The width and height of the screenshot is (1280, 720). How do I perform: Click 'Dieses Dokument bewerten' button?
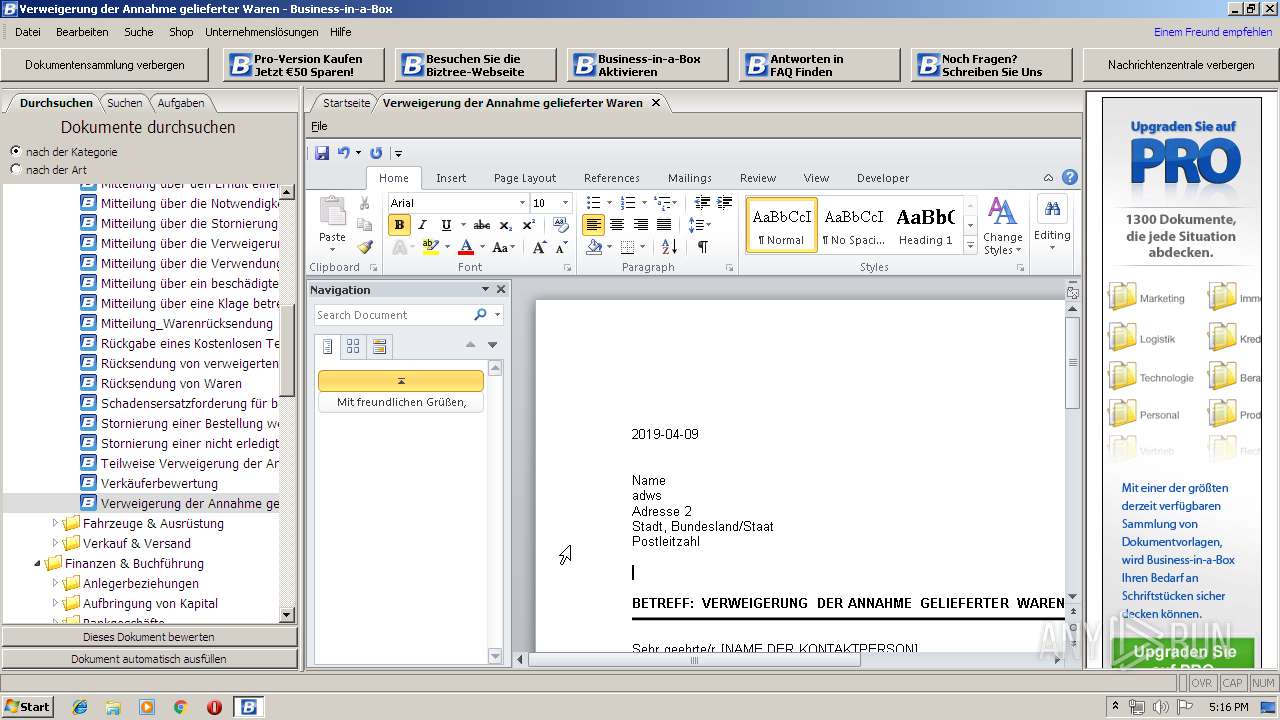[x=149, y=637]
